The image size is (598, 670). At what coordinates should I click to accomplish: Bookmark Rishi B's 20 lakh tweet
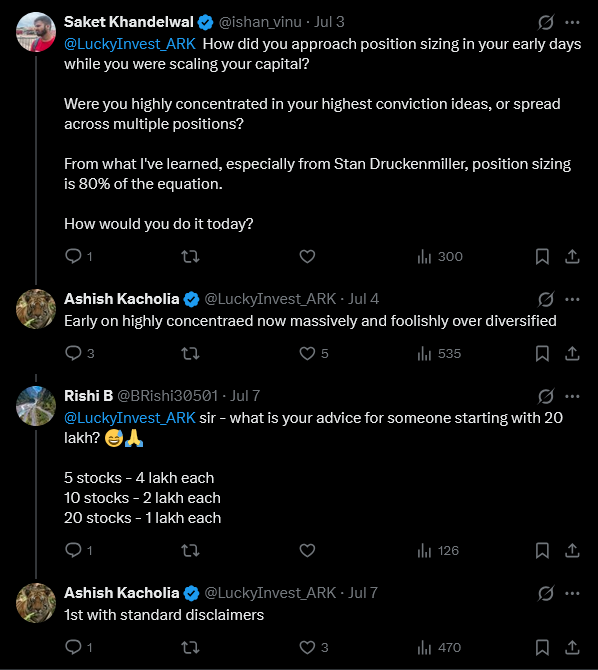(x=542, y=550)
